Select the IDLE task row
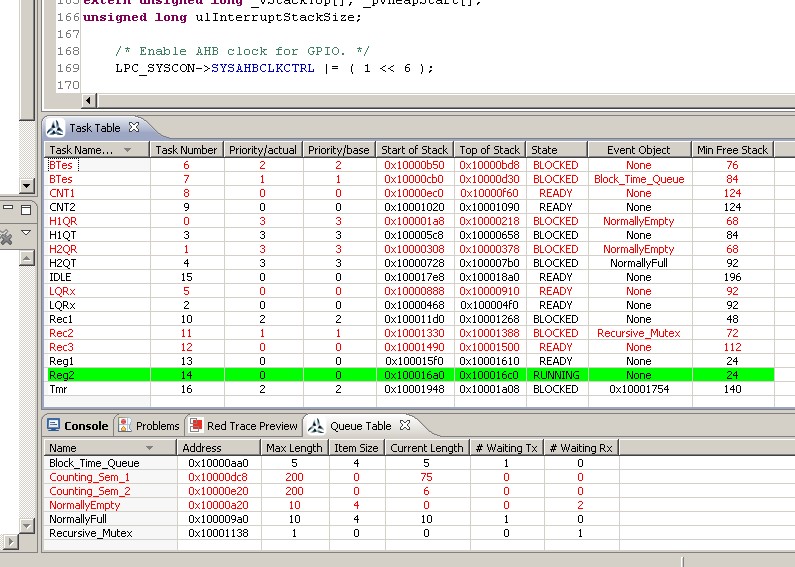The width and height of the screenshot is (795, 567). click(x=411, y=277)
